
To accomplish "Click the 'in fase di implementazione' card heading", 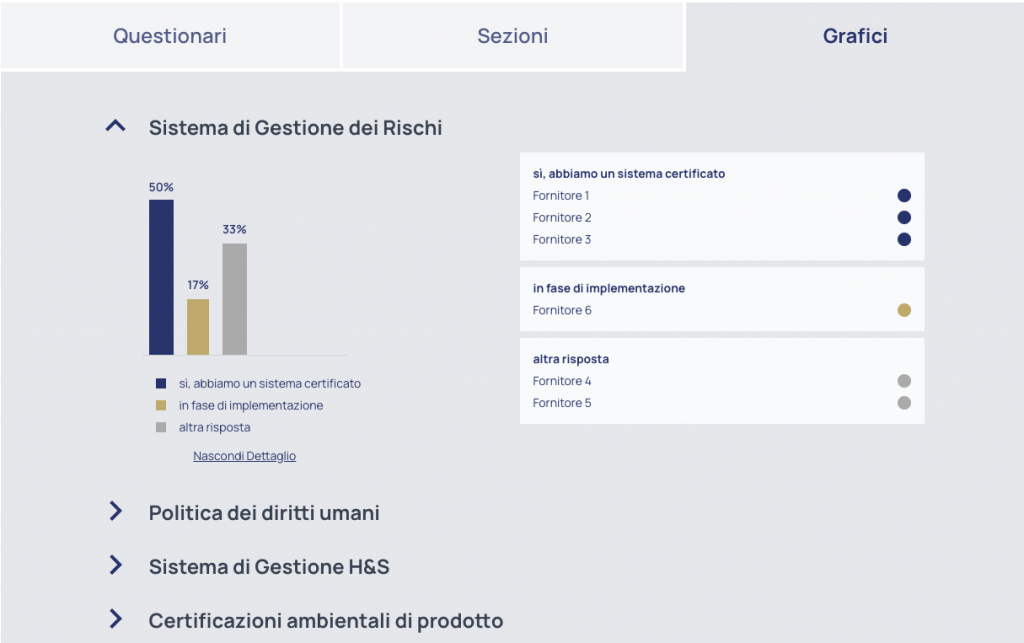I will pyautogui.click(x=609, y=288).
